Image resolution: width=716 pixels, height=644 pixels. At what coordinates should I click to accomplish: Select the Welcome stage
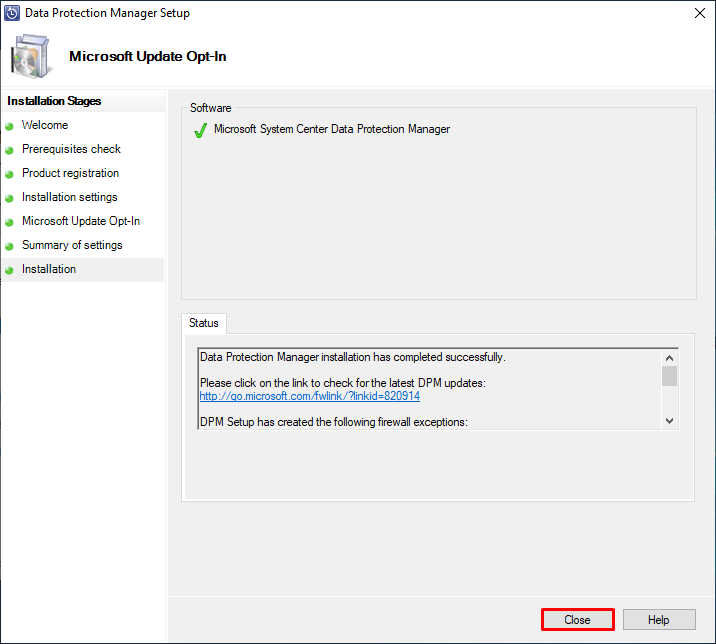(x=45, y=125)
